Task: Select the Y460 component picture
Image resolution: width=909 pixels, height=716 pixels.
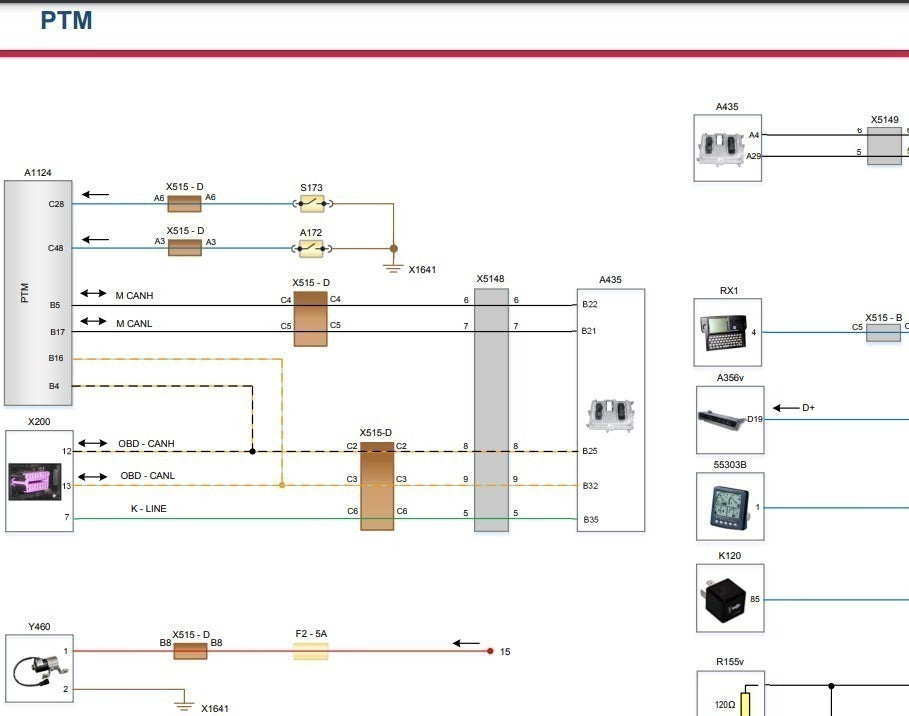Action: 35,670
